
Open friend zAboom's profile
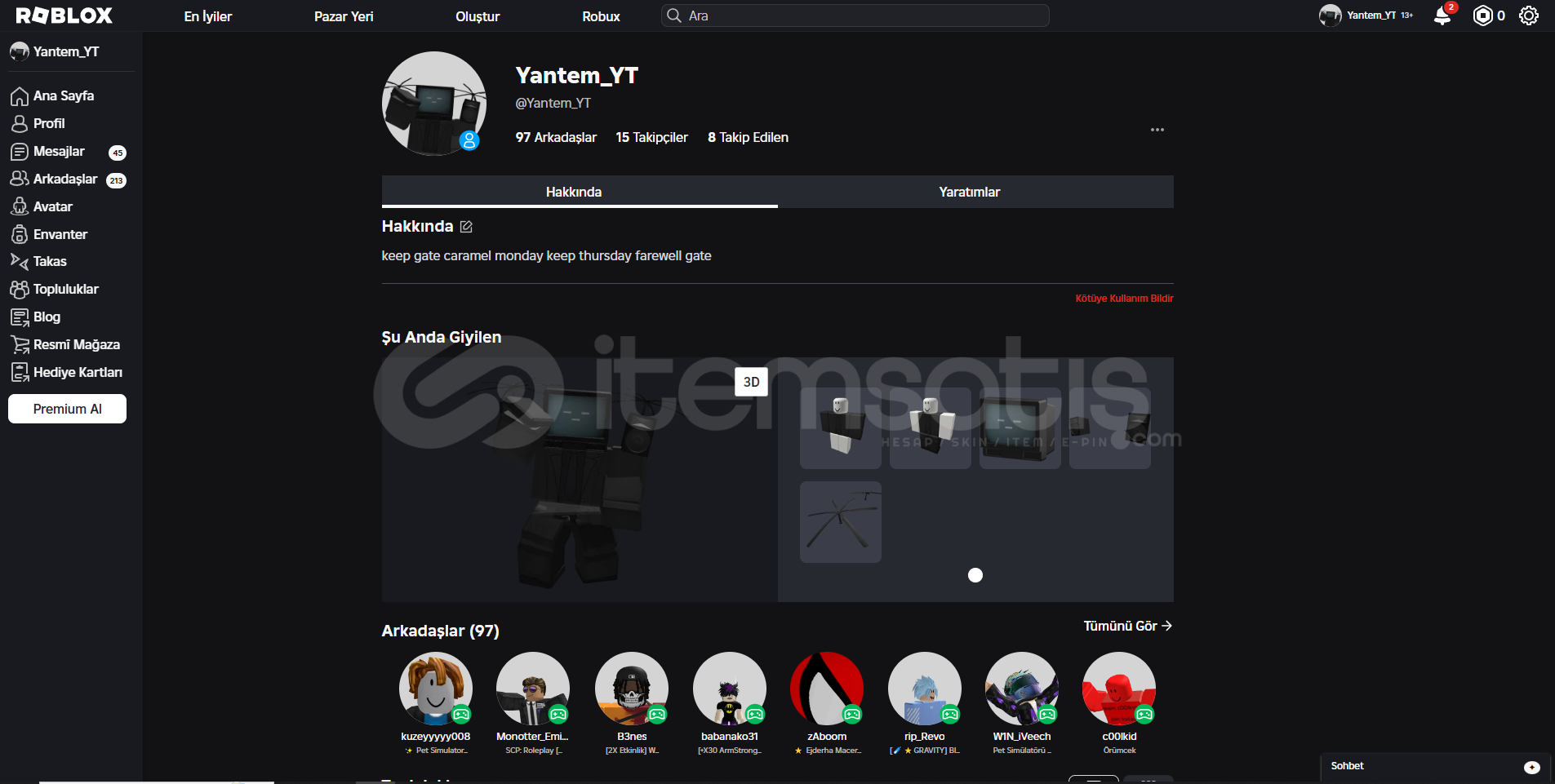tap(827, 689)
